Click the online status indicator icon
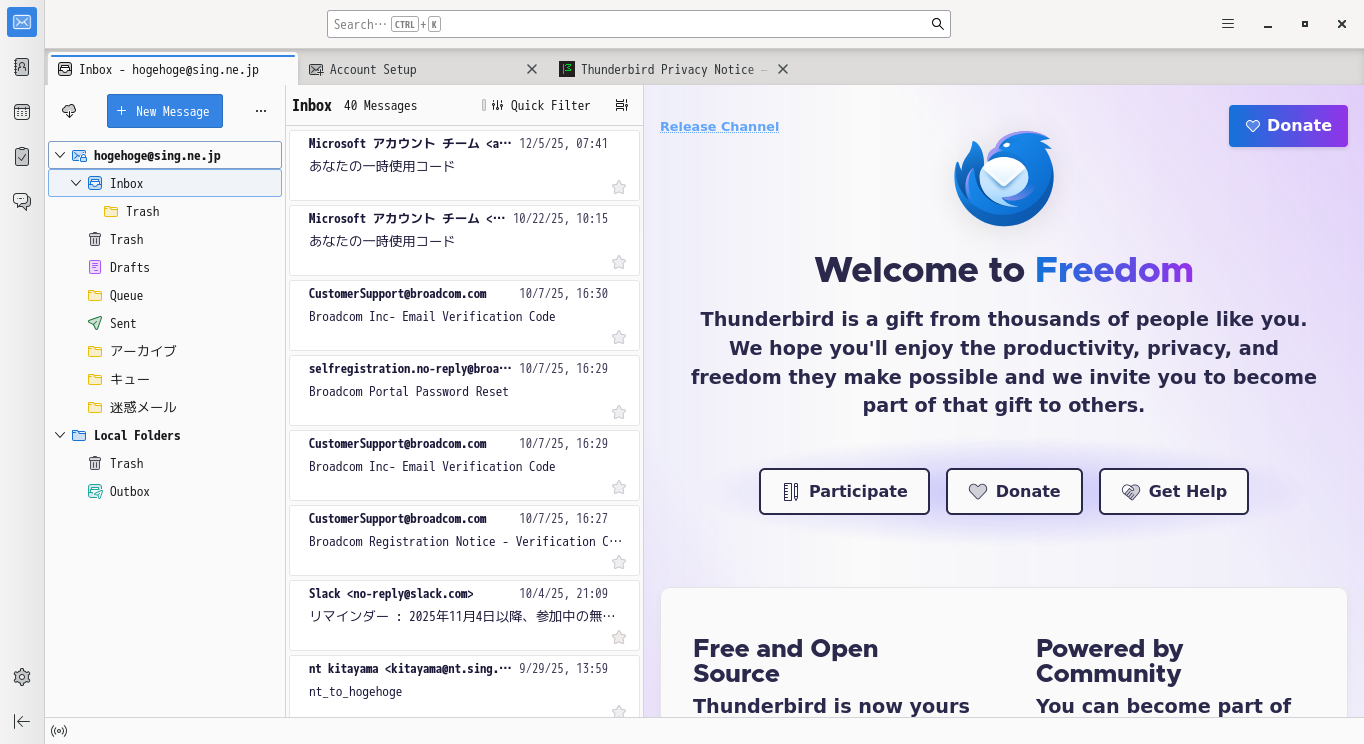This screenshot has width=1364, height=744. tap(59, 731)
